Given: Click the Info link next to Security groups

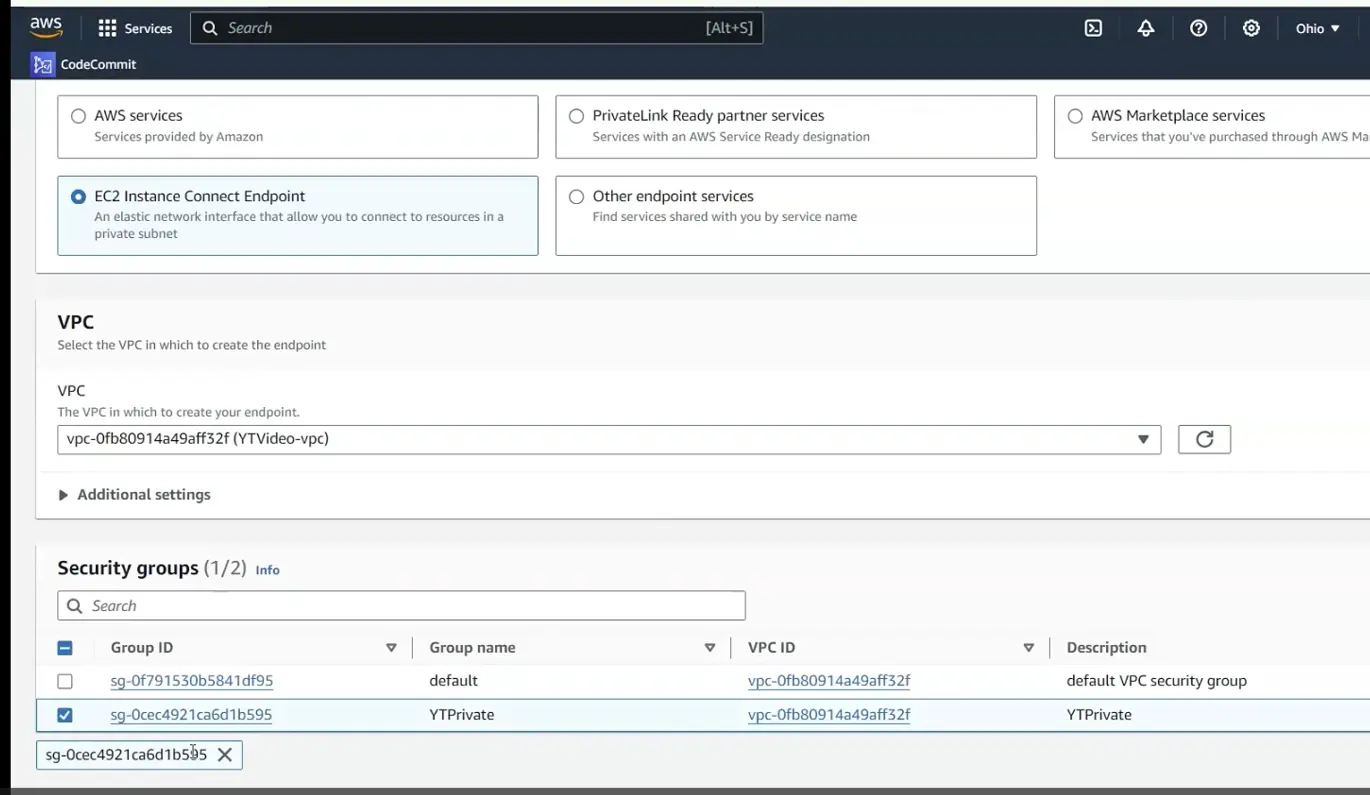Looking at the screenshot, I should (x=267, y=570).
